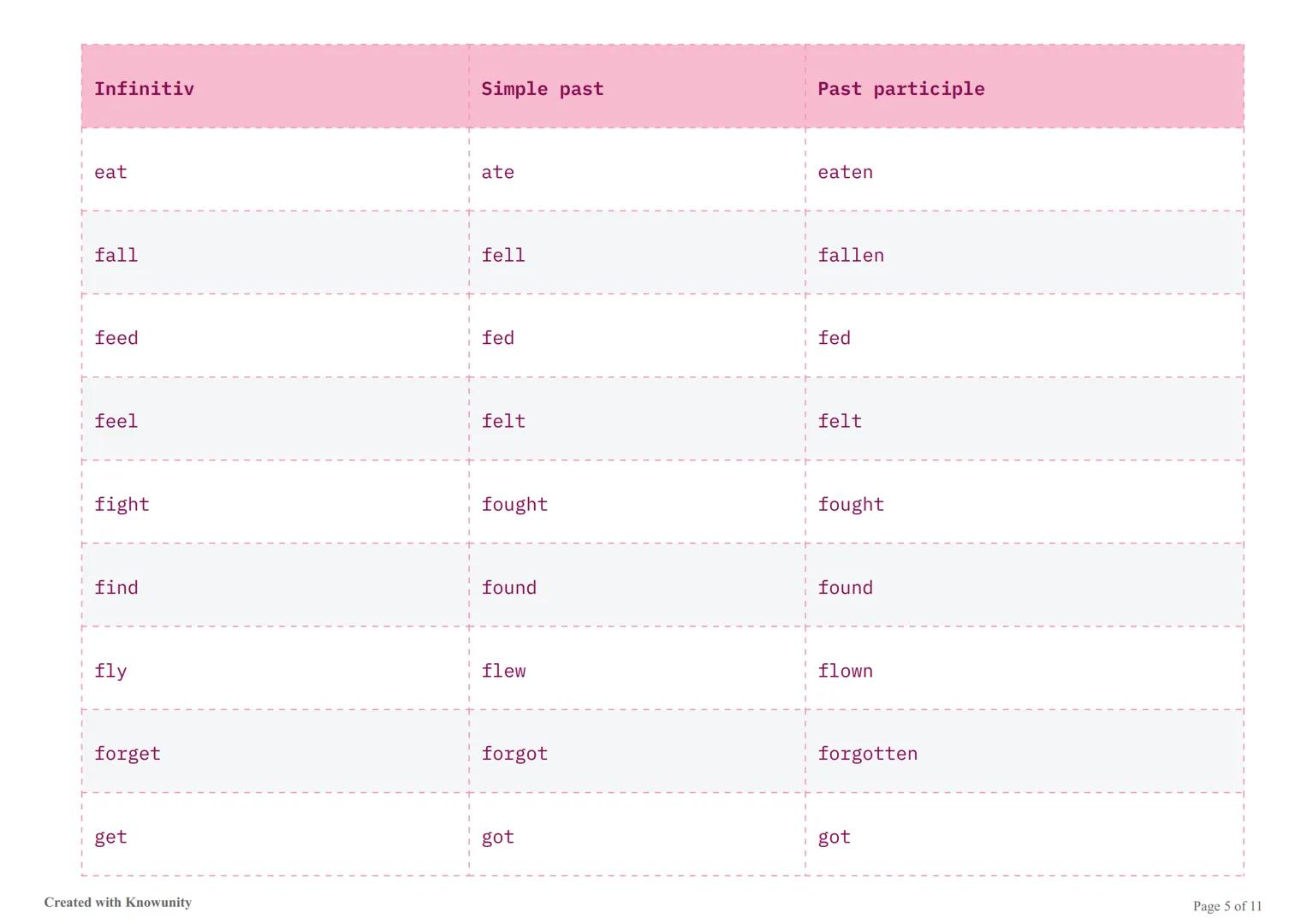Click the "Past participle" column header

tap(900, 89)
